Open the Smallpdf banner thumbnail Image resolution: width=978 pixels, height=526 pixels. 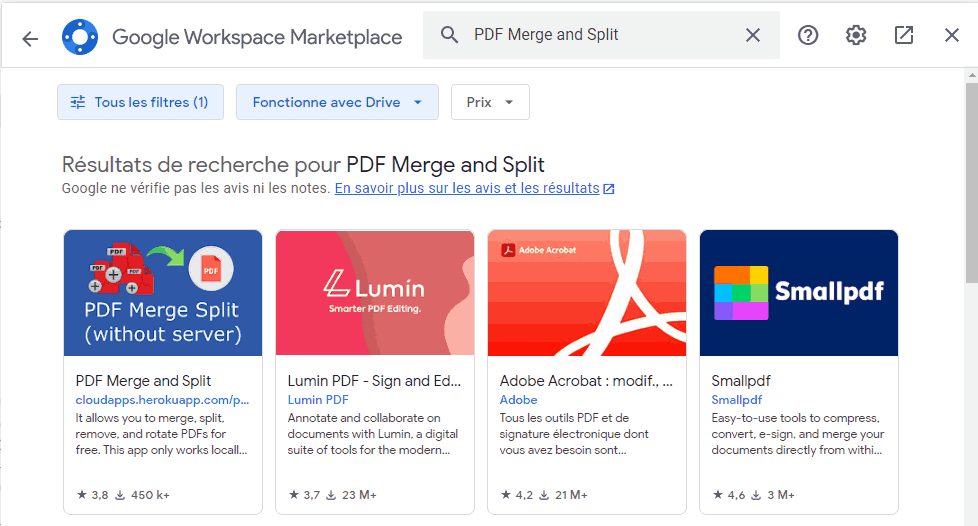[799, 293]
